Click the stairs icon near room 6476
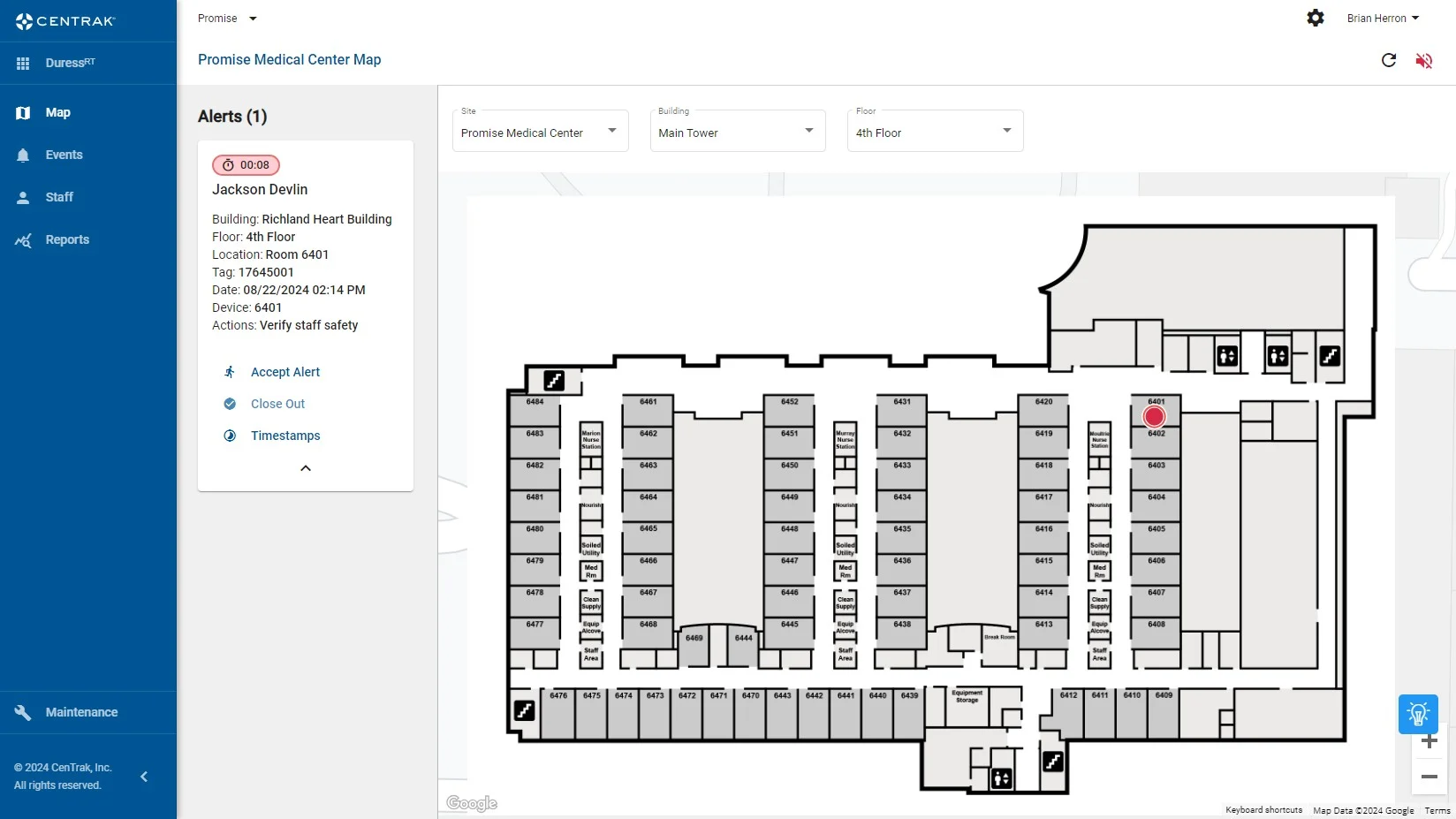1456x819 pixels. (525, 710)
